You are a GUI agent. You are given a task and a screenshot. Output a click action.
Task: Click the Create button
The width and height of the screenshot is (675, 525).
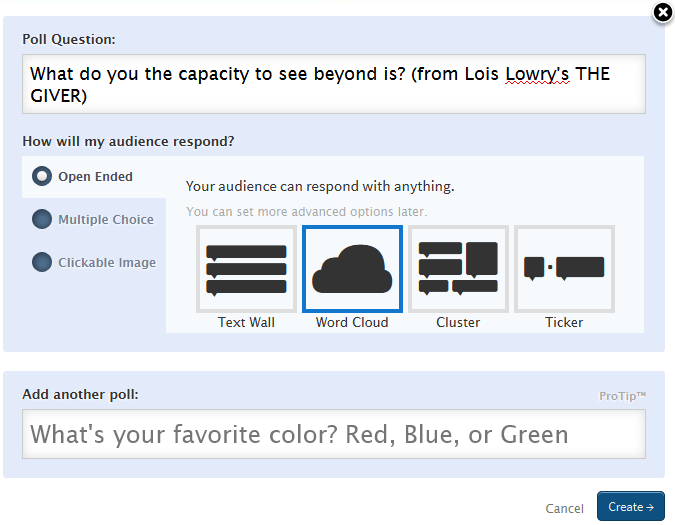(631, 506)
